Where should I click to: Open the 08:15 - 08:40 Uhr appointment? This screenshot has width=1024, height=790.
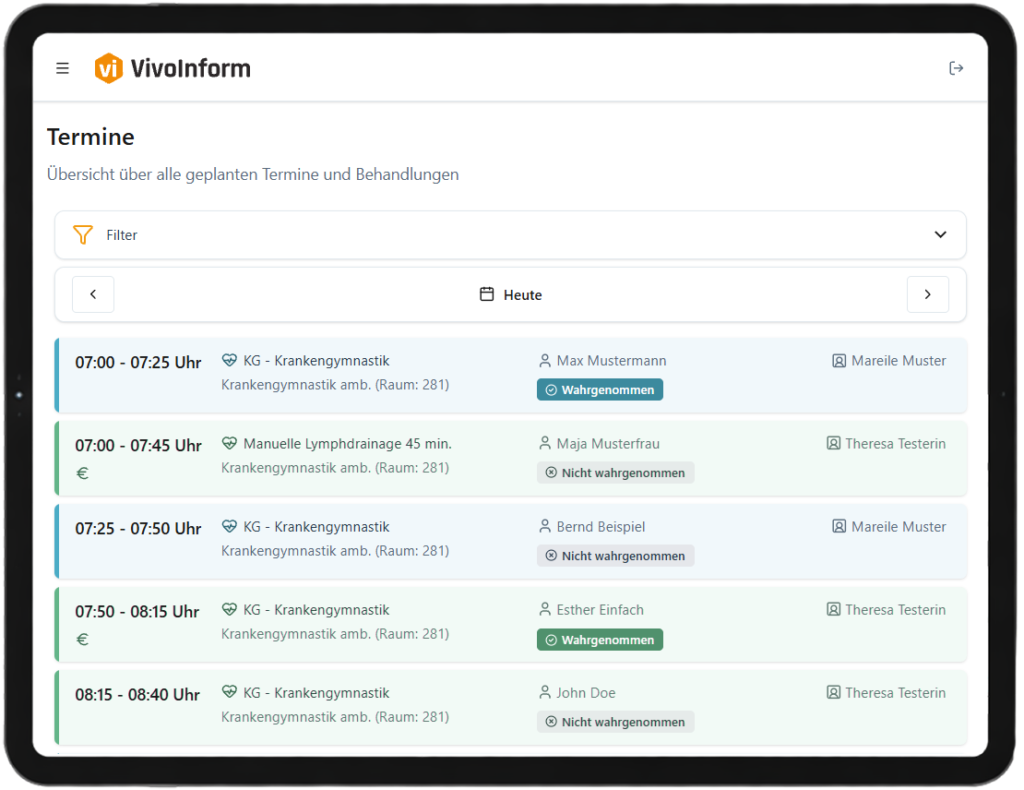click(511, 707)
